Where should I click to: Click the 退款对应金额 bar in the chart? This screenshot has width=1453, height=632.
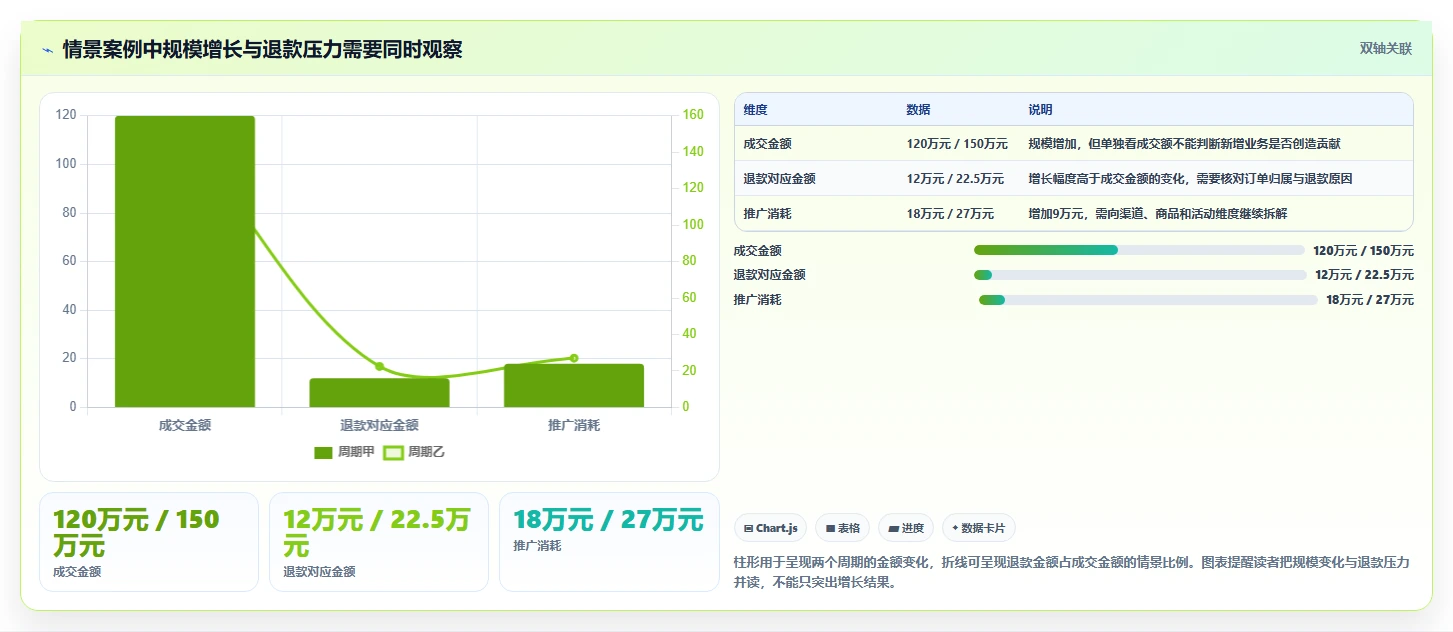[x=379, y=392]
